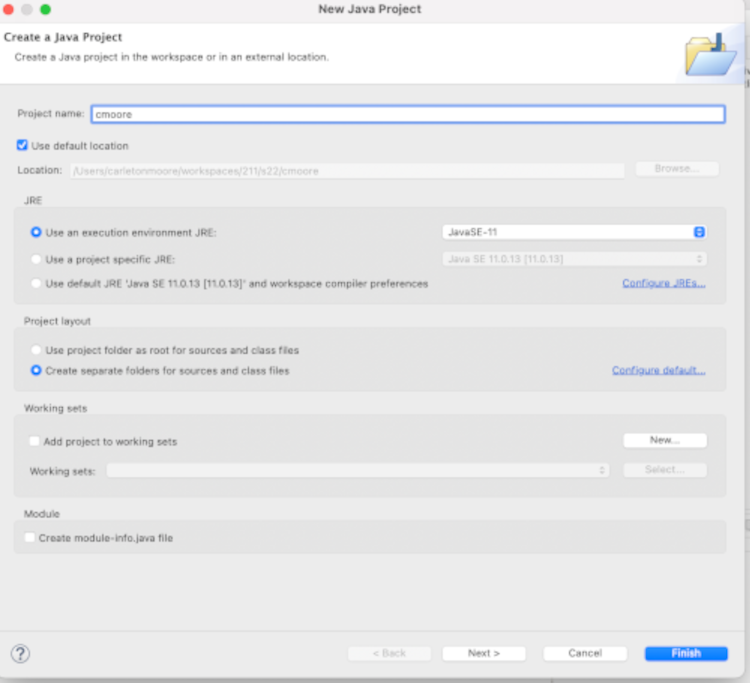The image size is (750, 683).
Task: Uncheck Use default location checkbox
Action: 22,145
